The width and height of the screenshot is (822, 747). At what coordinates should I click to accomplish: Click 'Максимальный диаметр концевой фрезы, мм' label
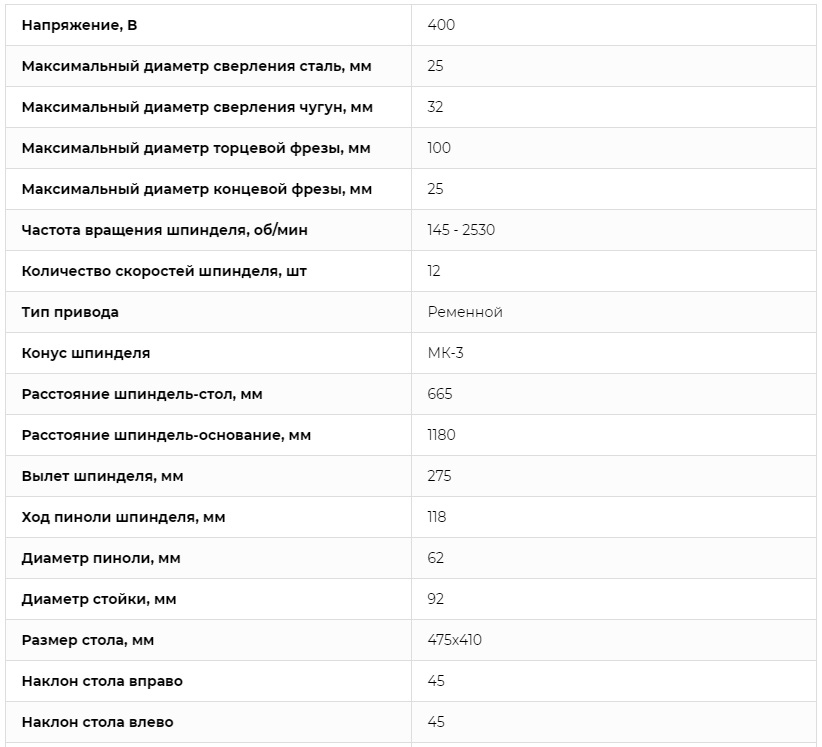(x=197, y=189)
